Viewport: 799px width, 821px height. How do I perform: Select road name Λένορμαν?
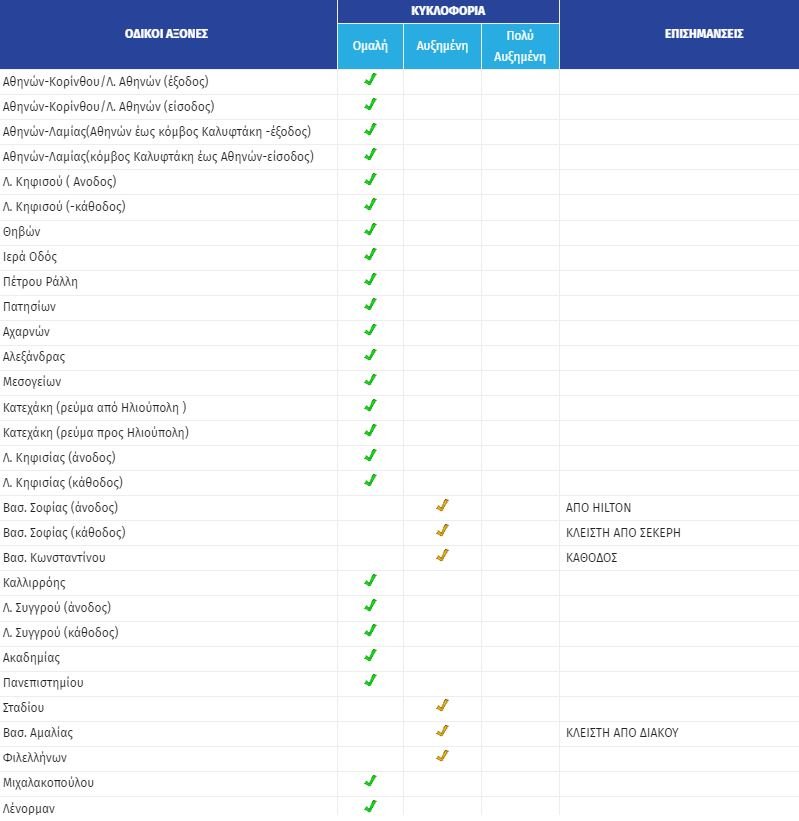pyautogui.click(x=29, y=808)
